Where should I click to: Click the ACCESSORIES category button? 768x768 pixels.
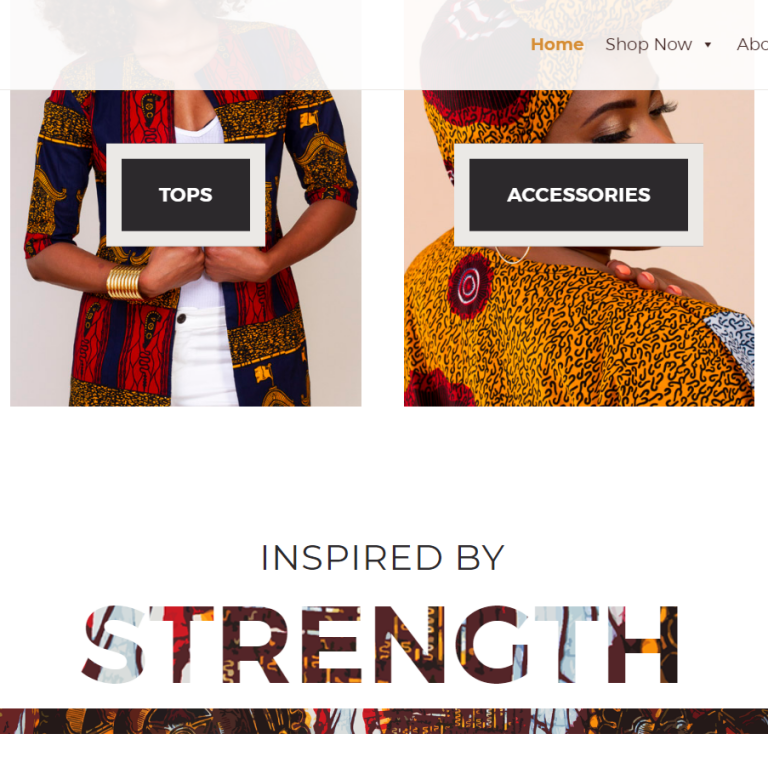(578, 195)
